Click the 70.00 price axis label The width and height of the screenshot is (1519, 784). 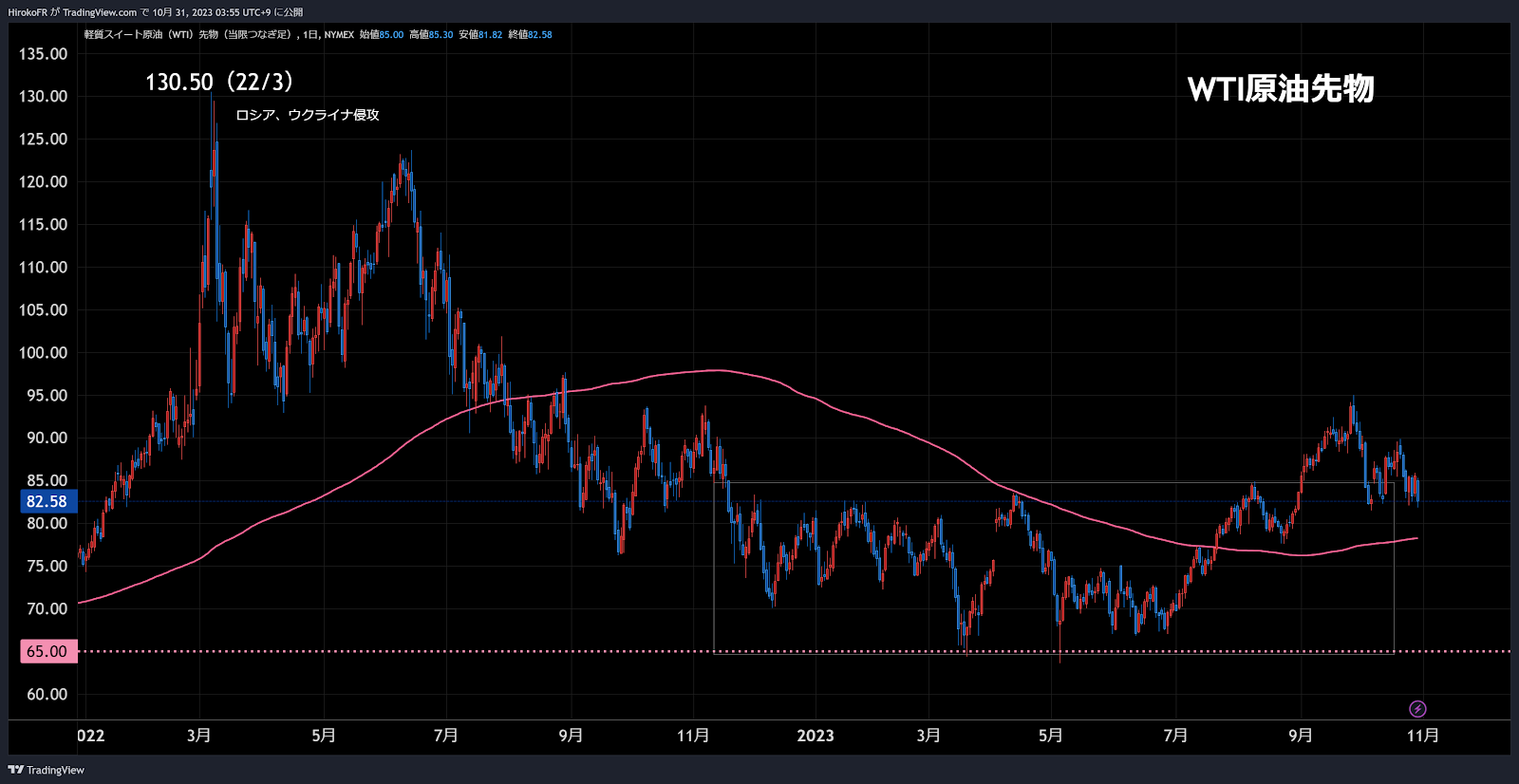[x=47, y=609]
